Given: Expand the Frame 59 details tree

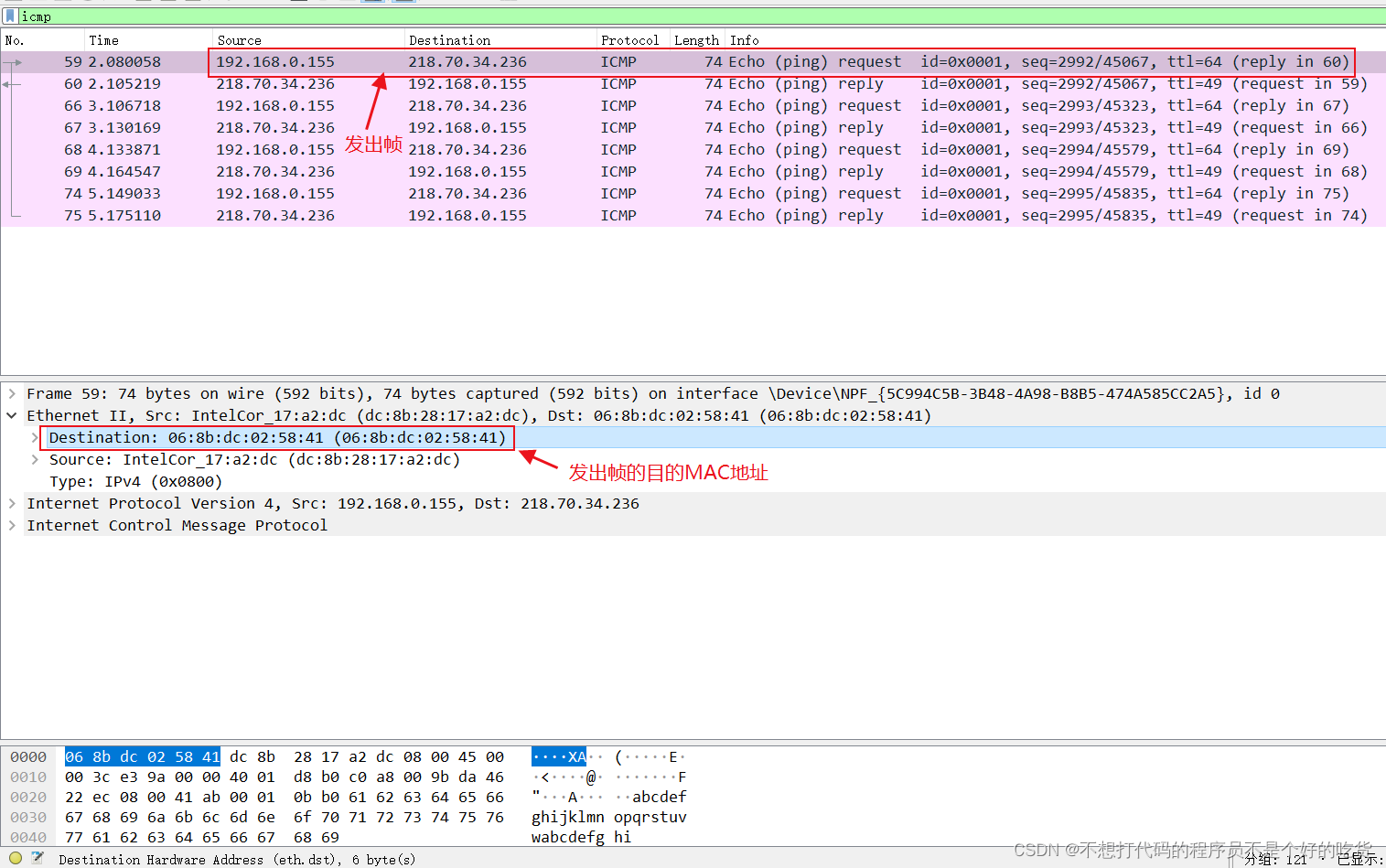Looking at the screenshot, I should 12,393.
